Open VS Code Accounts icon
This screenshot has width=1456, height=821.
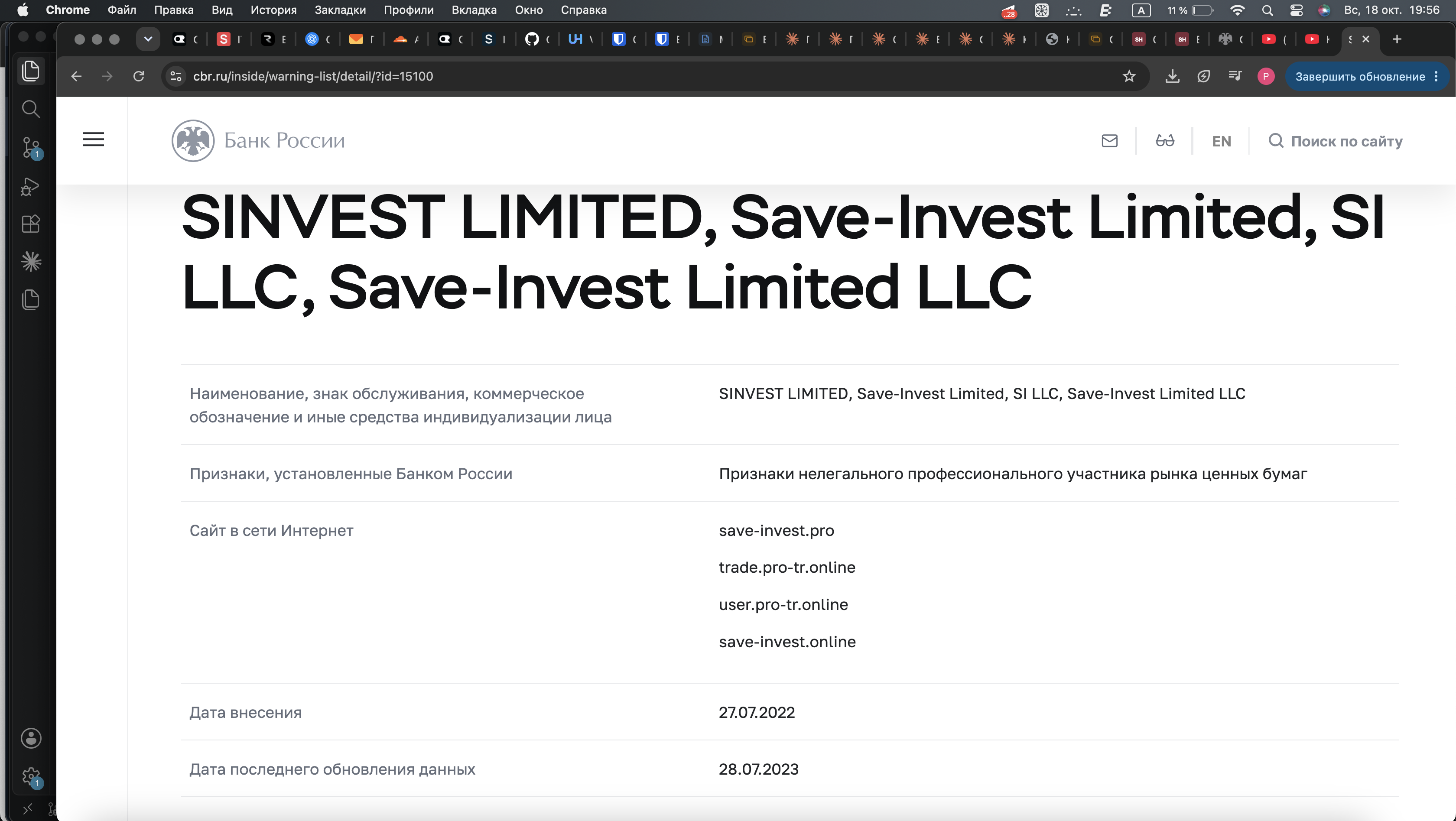point(30,738)
